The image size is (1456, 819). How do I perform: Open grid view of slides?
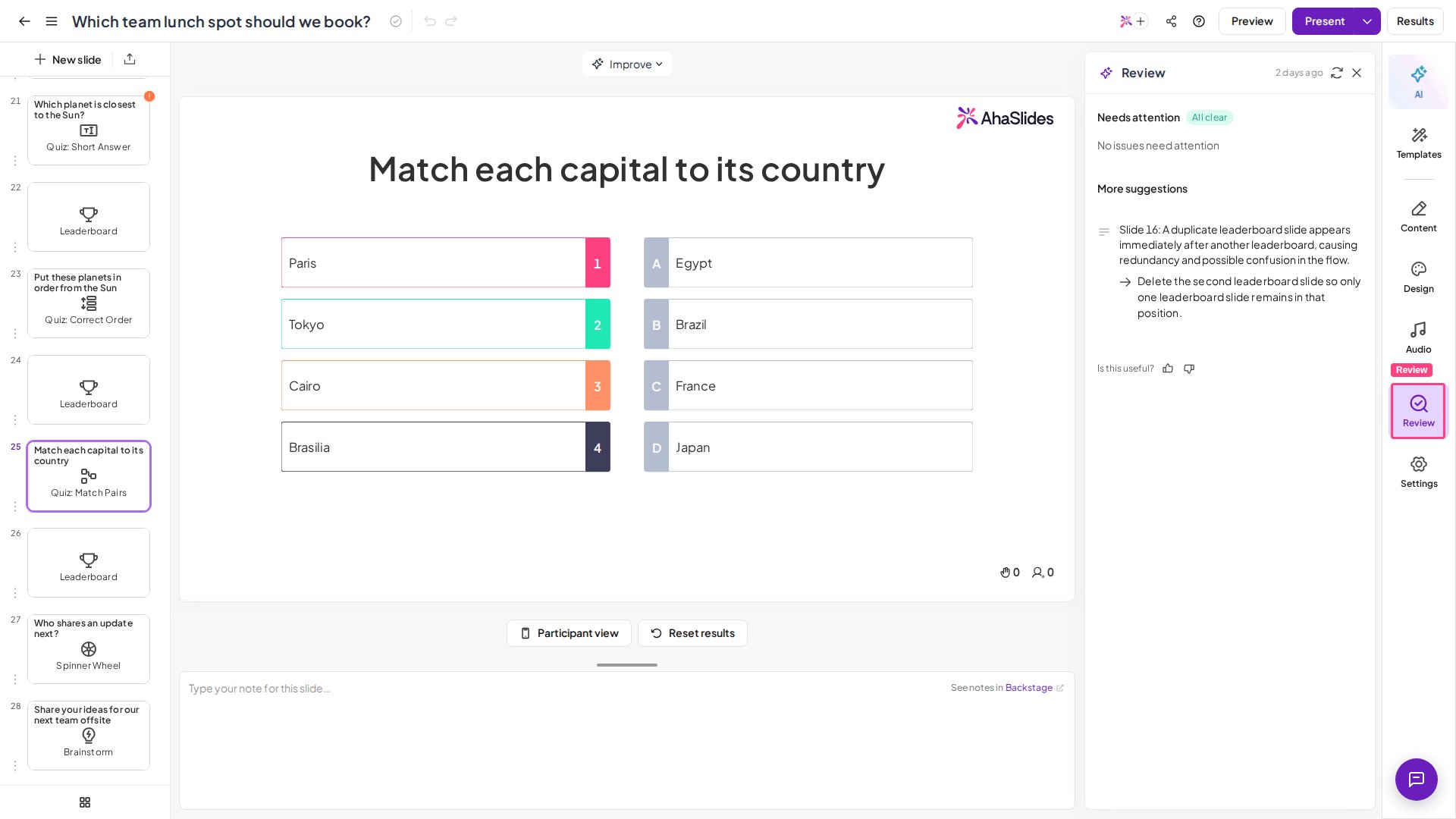(x=85, y=802)
